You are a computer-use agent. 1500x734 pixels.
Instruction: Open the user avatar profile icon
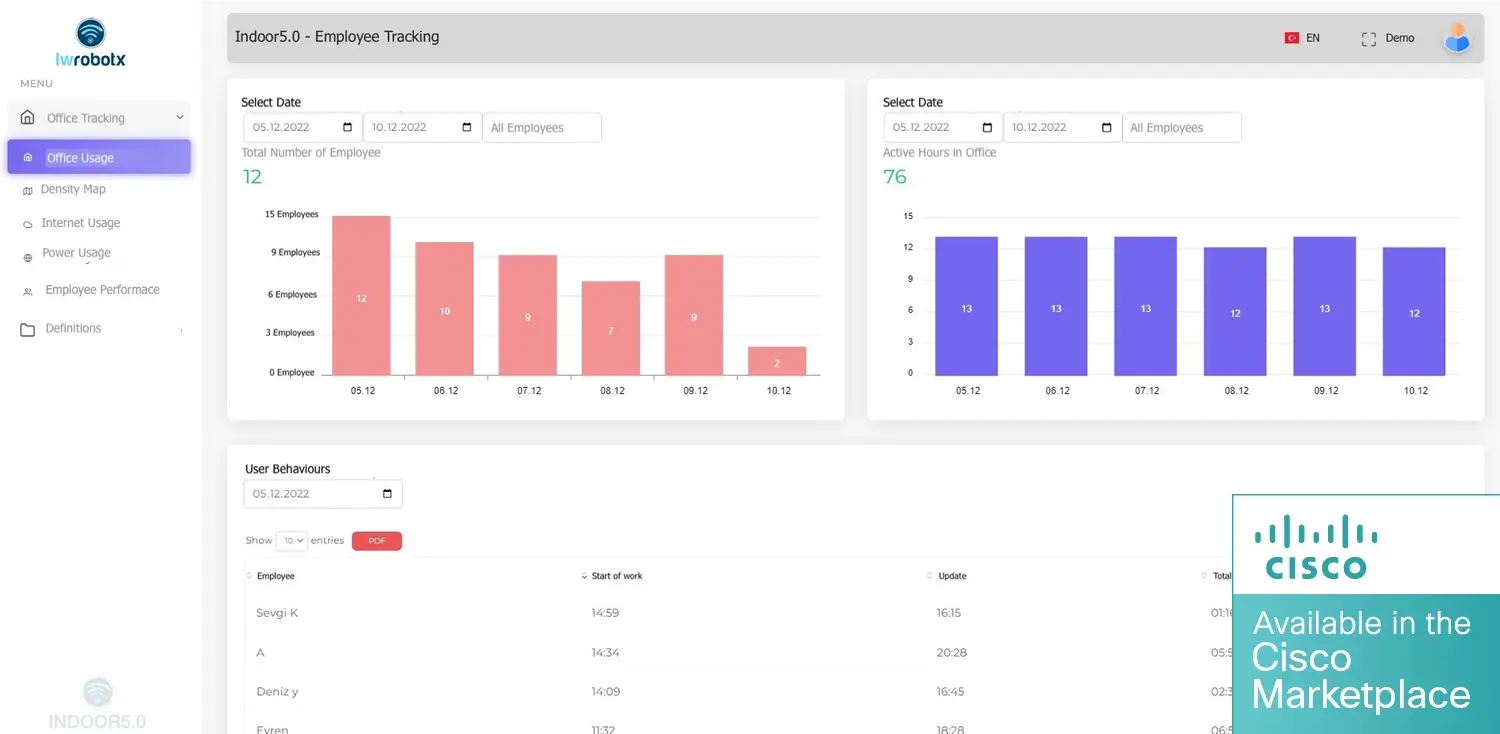coord(1457,38)
